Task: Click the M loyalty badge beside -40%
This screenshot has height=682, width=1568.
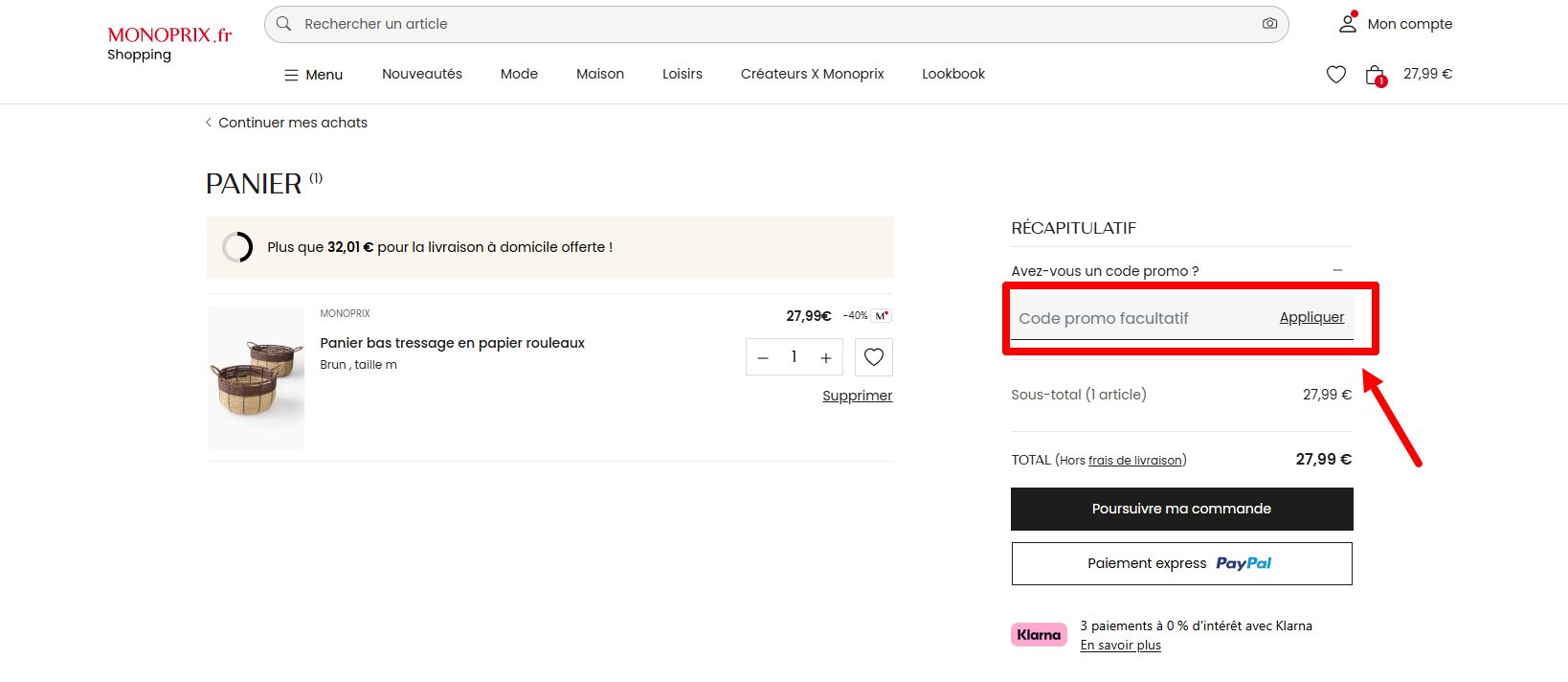Action: pos(882,315)
